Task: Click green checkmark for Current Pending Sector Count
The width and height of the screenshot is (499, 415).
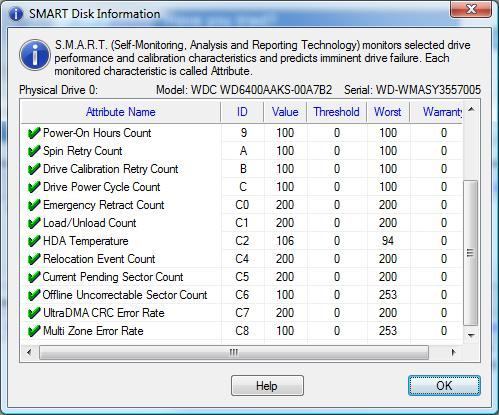Action: pyautogui.click(x=34, y=277)
